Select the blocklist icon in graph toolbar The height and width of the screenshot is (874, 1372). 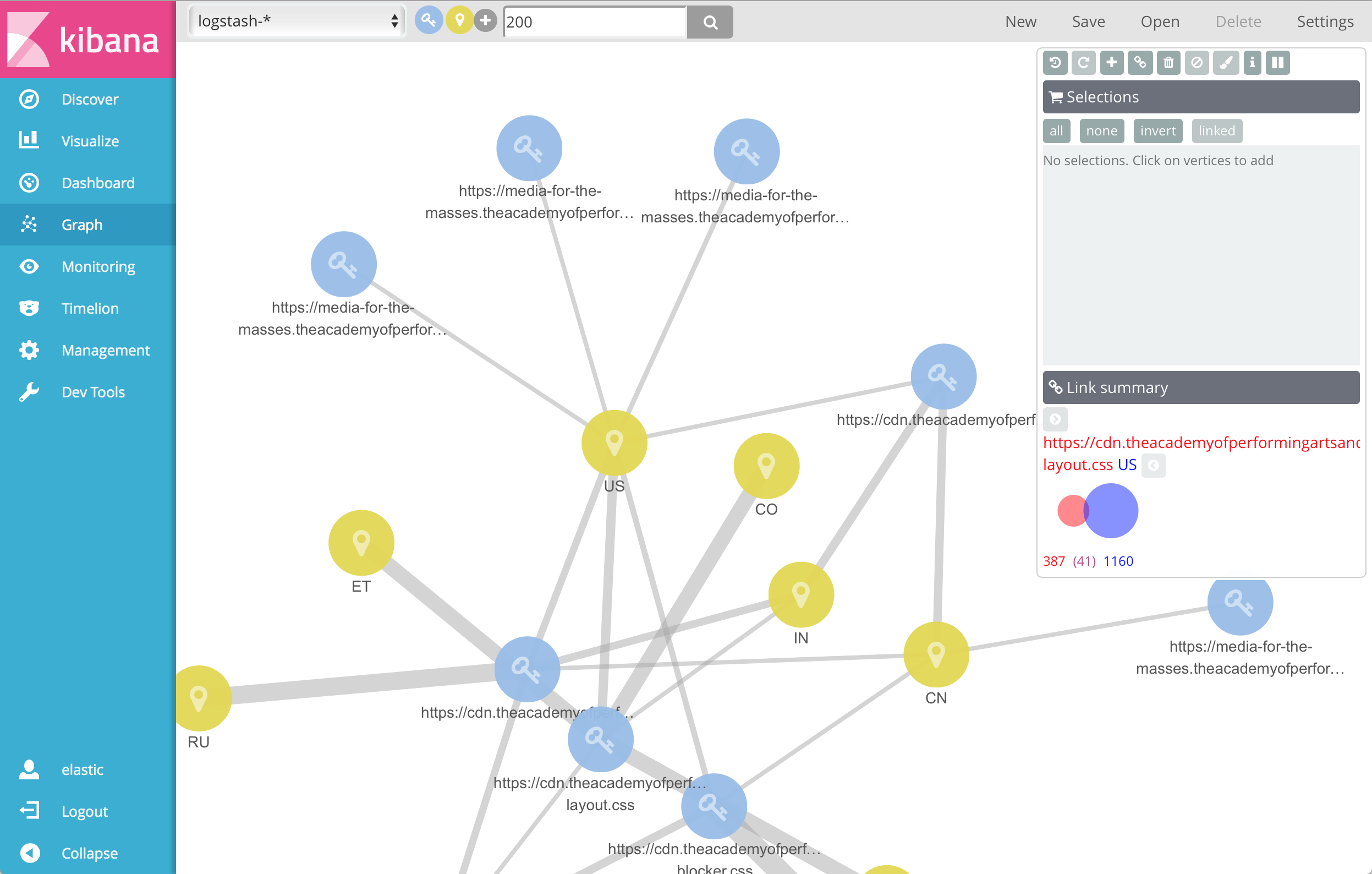click(x=1197, y=63)
